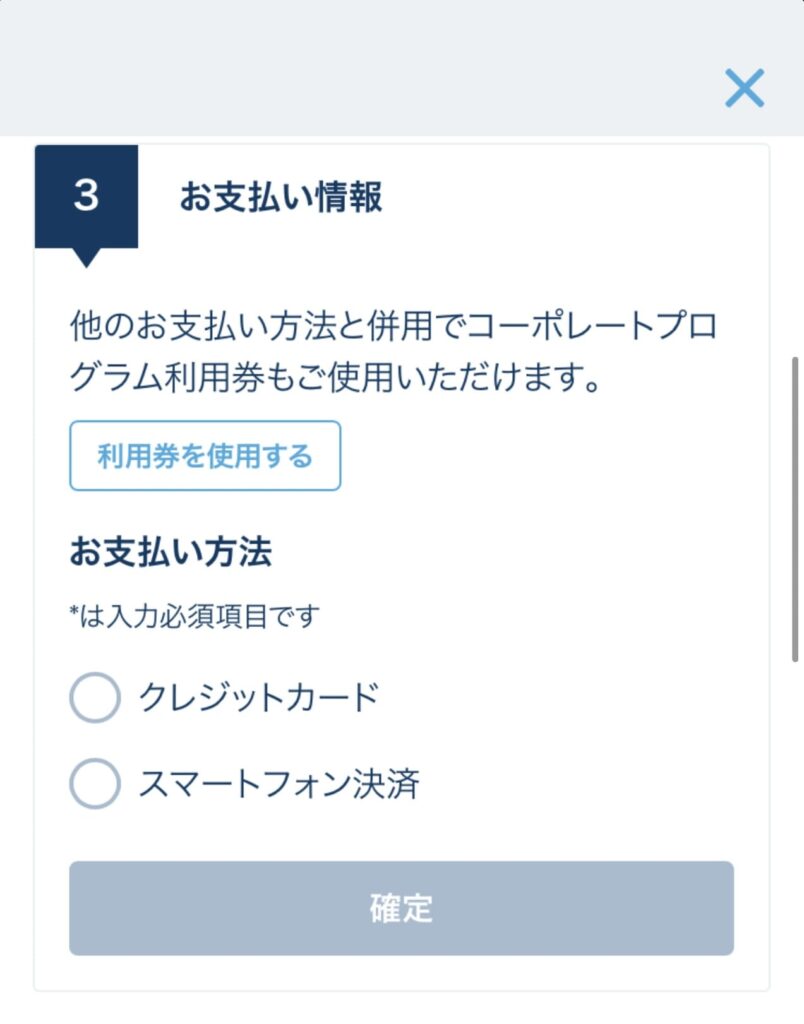Image resolution: width=804 pixels, height=1024 pixels.
Task: Click the クレジットカード option label
Action: pyautogui.click(x=259, y=698)
